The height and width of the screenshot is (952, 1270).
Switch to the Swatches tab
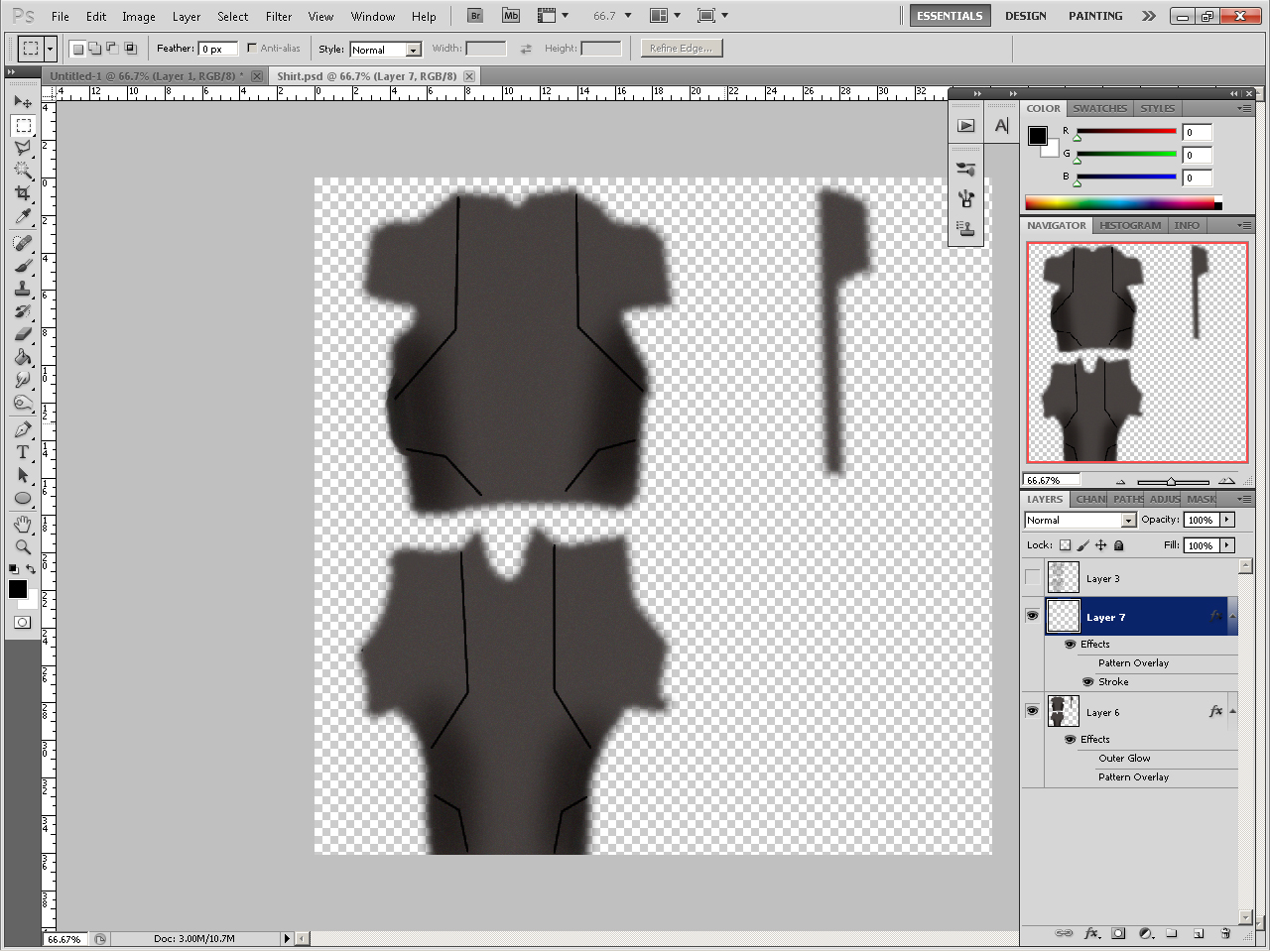coord(1099,108)
